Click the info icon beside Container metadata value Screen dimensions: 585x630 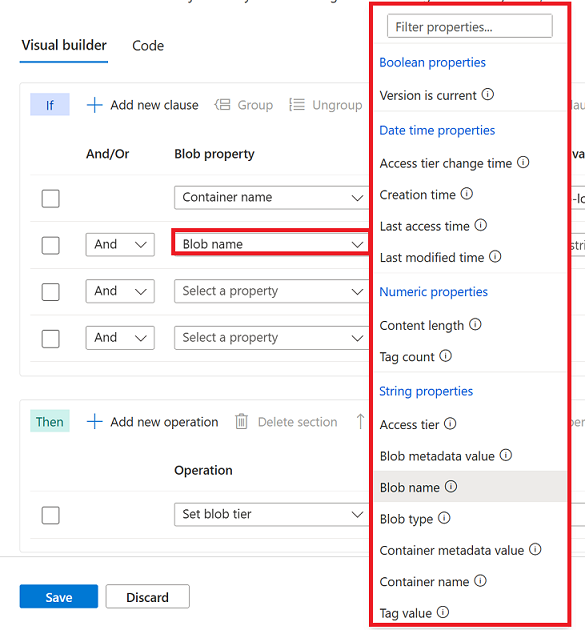click(535, 550)
